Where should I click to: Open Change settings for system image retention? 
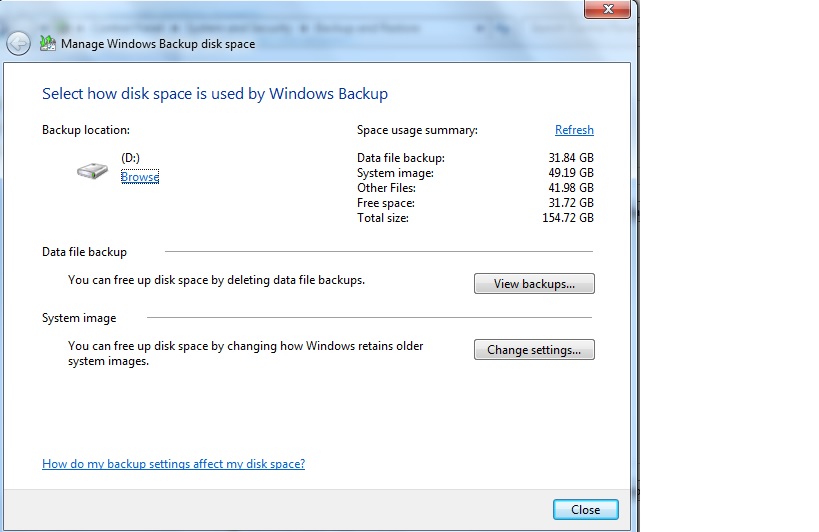(x=534, y=349)
